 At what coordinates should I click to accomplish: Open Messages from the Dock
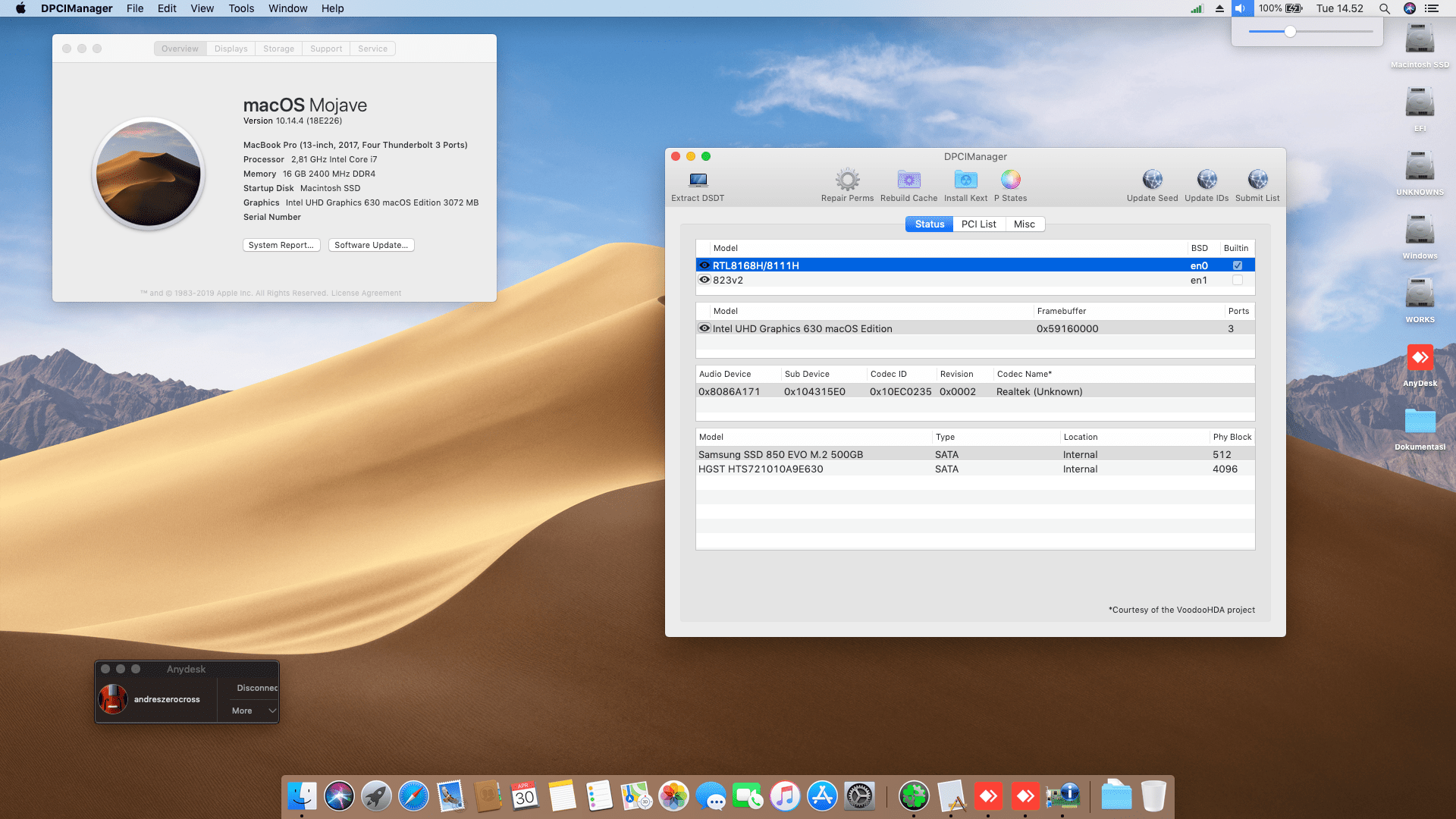pyautogui.click(x=711, y=796)
